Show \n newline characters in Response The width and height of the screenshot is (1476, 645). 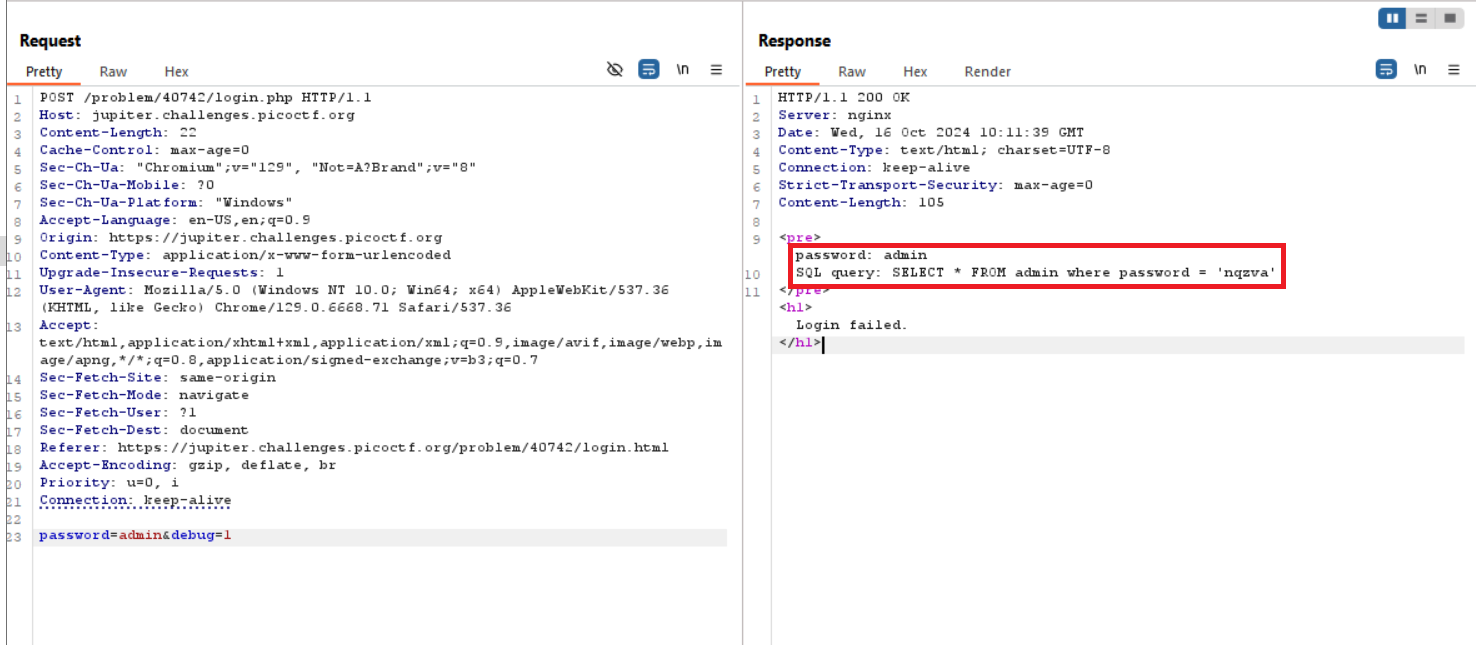(x=1420, y=70)
